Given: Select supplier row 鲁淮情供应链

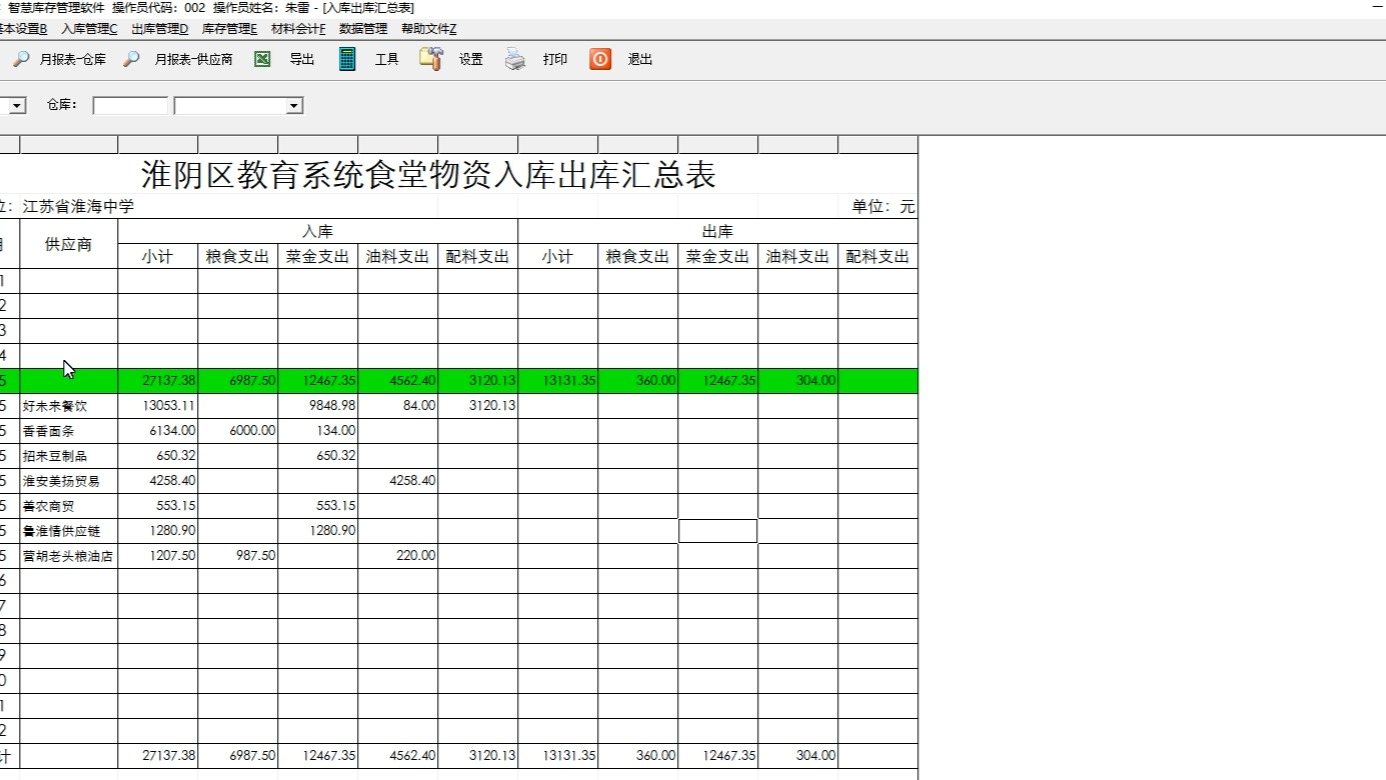Looking at the screenshot, I should [62, 531].
